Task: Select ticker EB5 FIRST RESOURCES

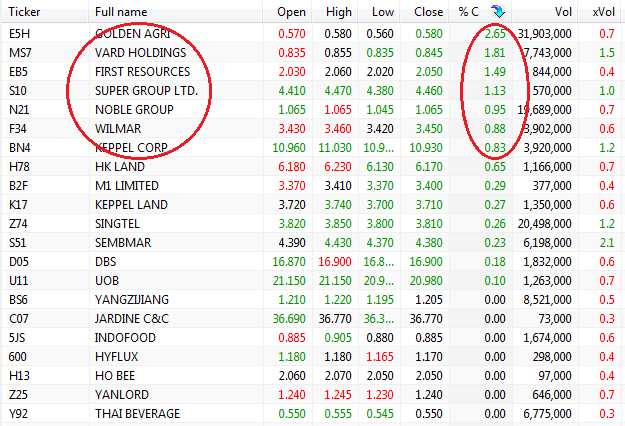Action: pyautogui.click(x=142, y=72)
